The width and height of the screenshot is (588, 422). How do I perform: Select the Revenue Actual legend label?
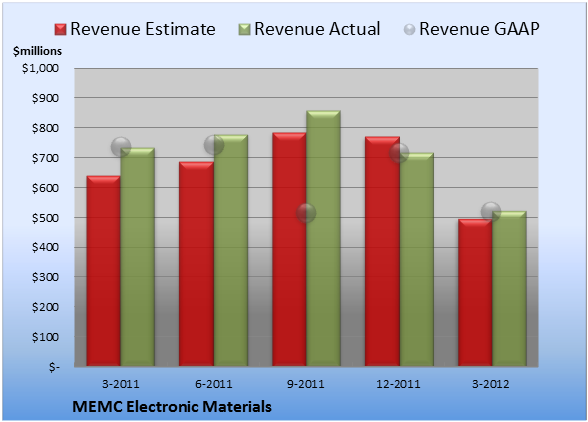pyautogui.click(x=317, y=29)
